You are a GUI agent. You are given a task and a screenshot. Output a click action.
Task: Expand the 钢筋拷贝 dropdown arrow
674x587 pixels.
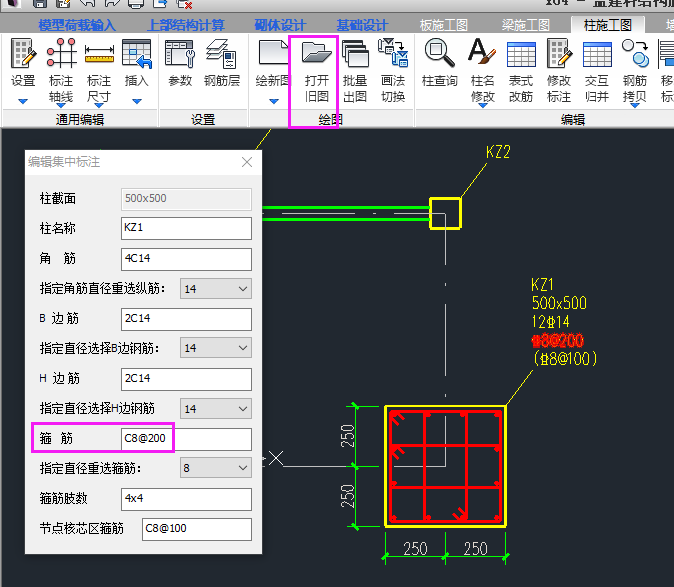[635, 105]
